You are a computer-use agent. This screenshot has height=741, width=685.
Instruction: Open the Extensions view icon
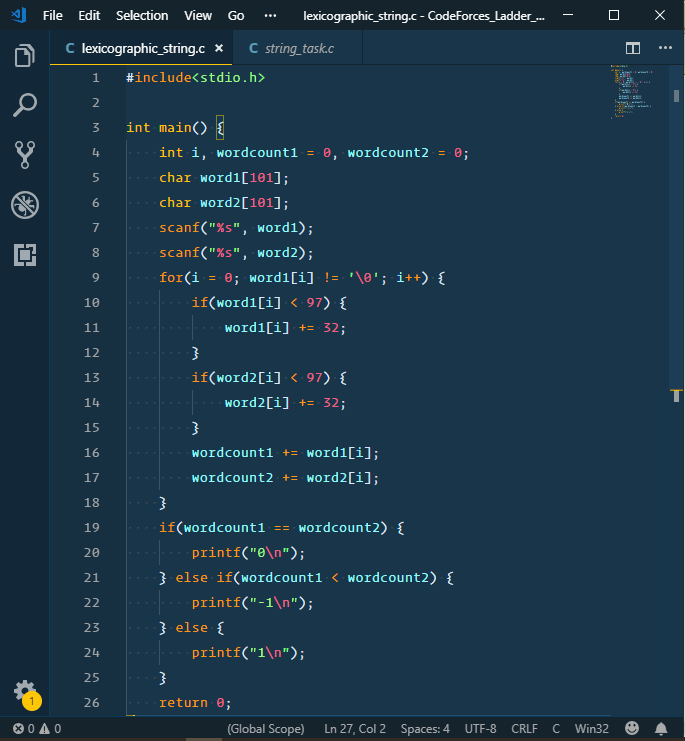tap(25, 255)
